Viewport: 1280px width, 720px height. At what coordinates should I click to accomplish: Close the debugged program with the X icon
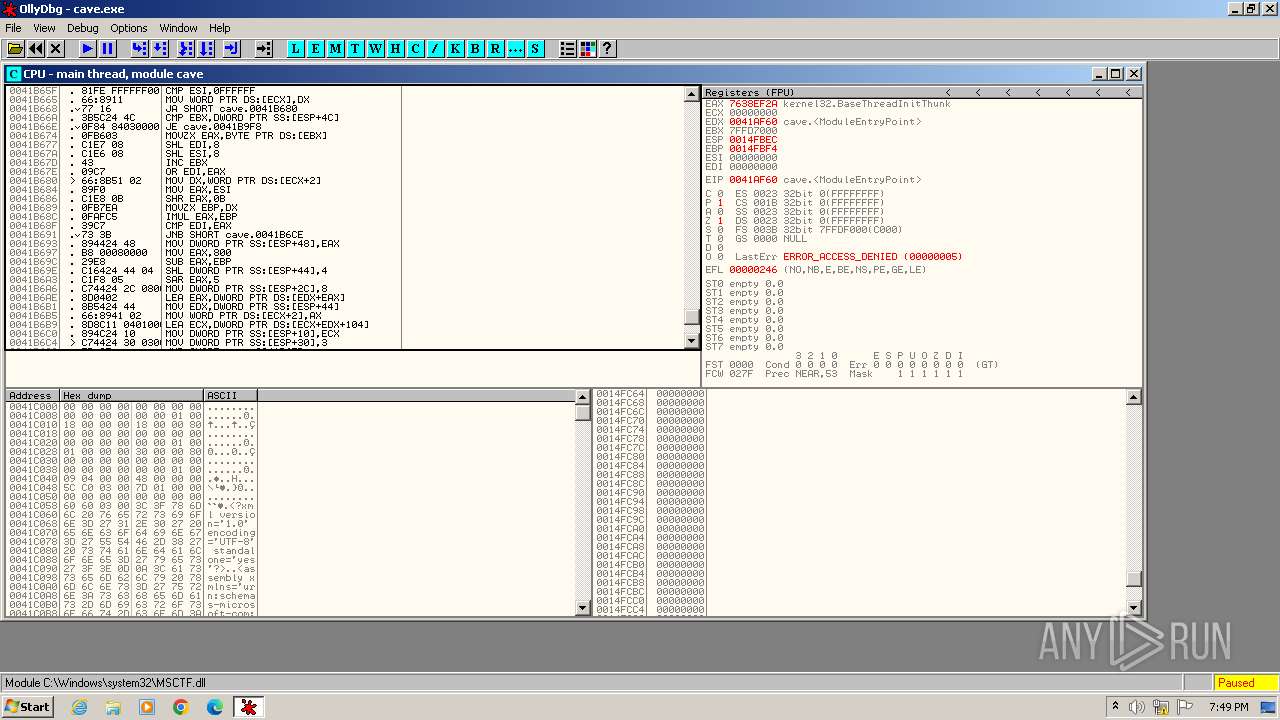56,48
